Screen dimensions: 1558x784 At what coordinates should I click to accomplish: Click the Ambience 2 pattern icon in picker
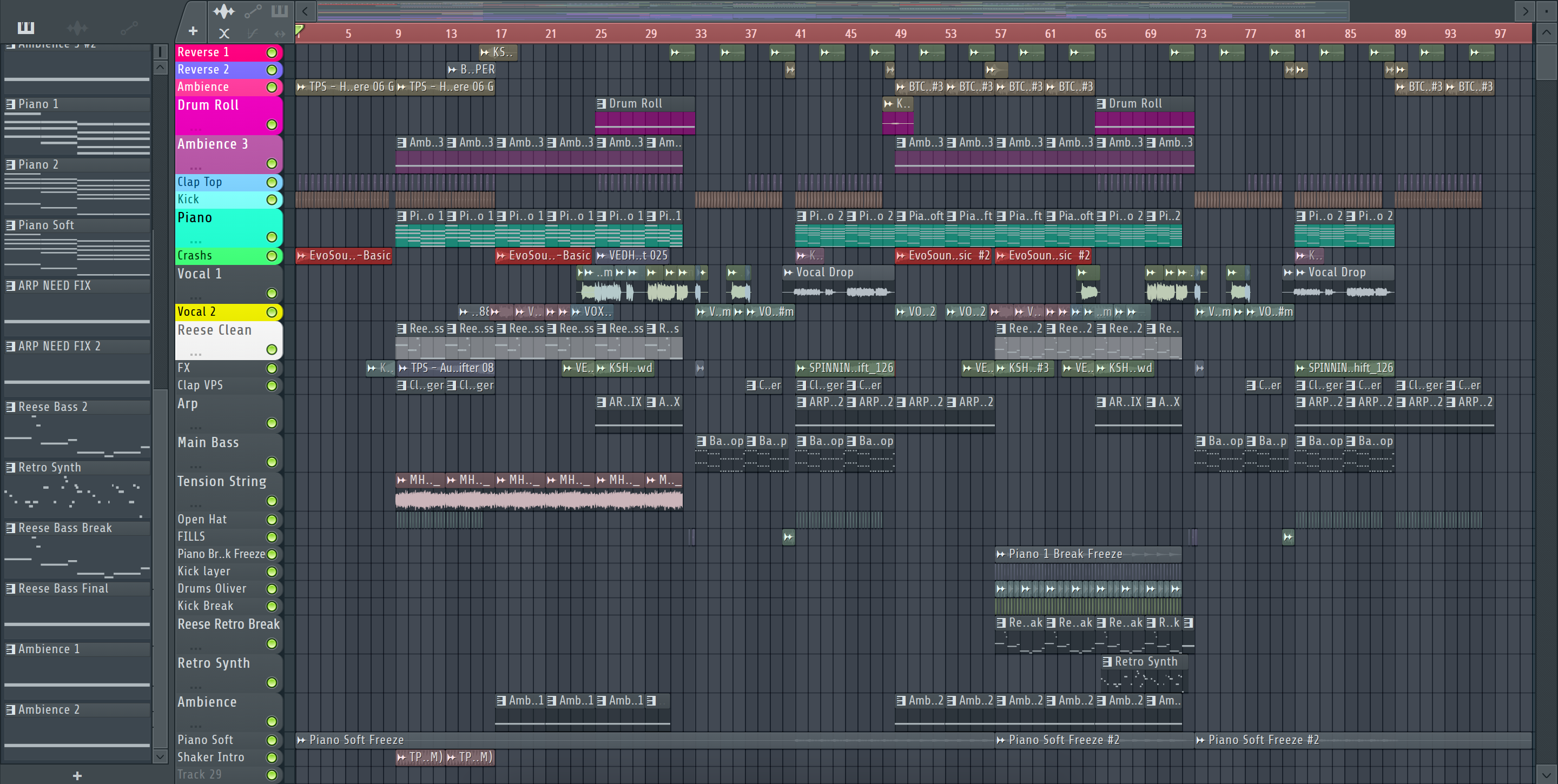click(10, 709)
